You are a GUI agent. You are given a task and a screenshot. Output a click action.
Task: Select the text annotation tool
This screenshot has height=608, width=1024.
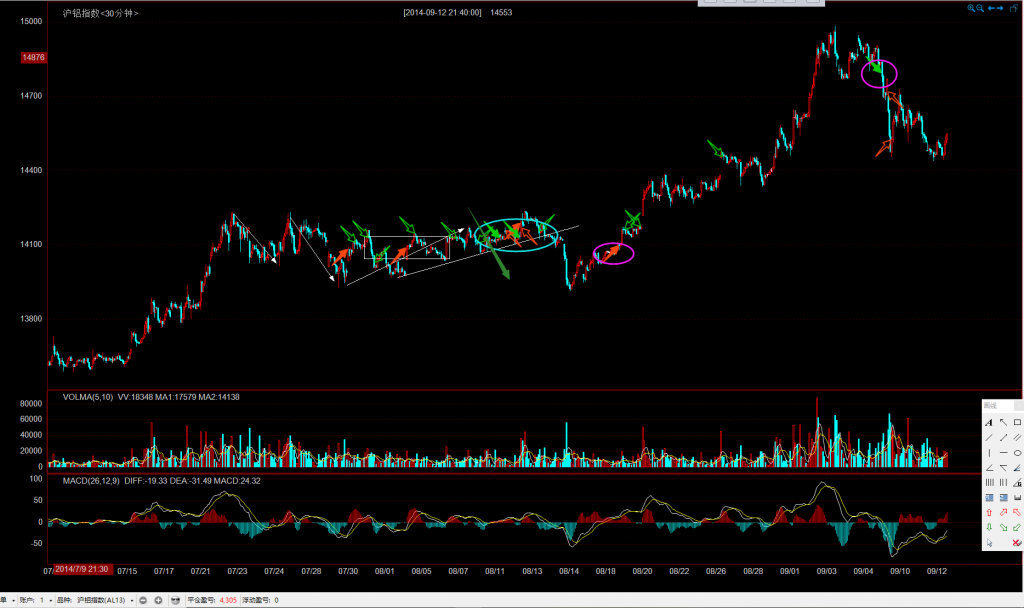pos(988,422)
